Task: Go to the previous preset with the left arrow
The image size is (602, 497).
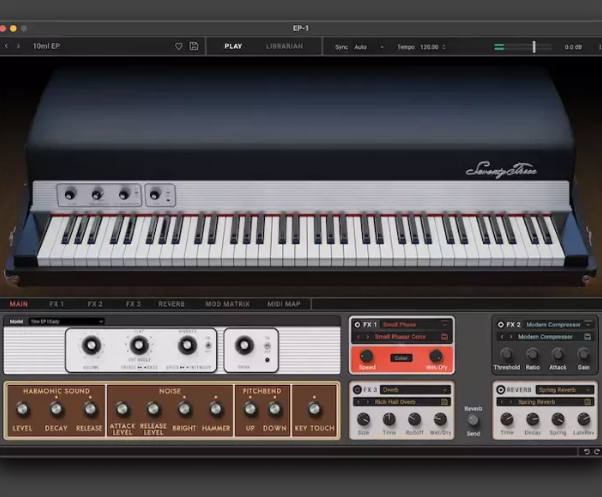Action: coord(6,46)
